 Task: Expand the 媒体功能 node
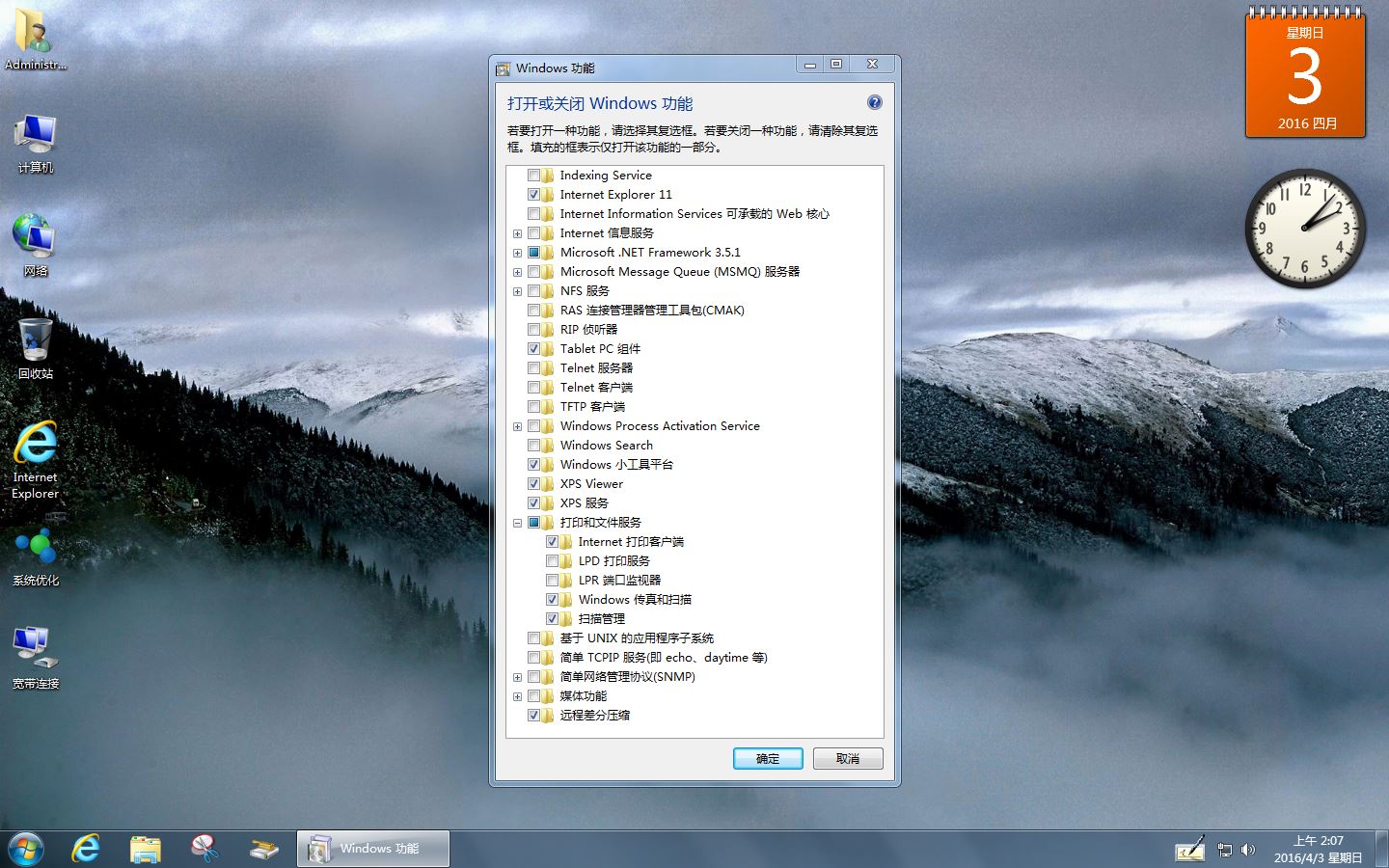pyautogui.click(x=517, y=696)
